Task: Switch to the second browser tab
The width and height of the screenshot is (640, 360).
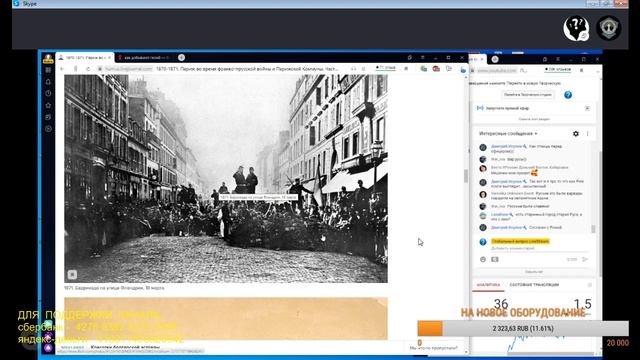Action: tap(145, 58)
